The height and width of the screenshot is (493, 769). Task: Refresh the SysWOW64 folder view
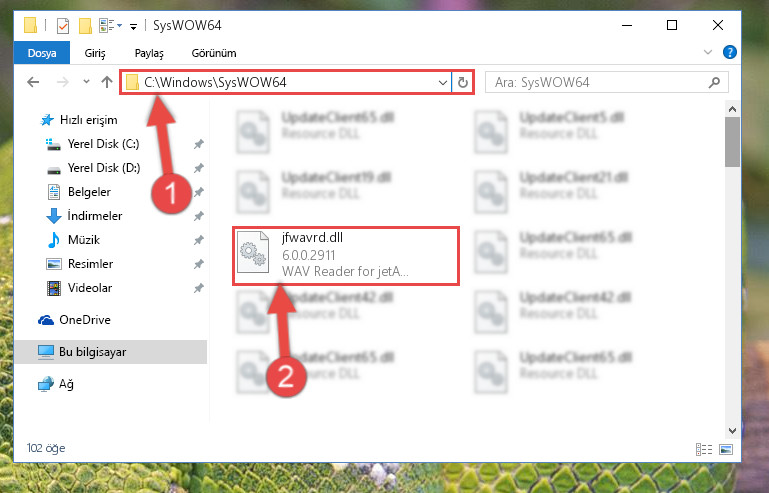click(x=462, y=82)
